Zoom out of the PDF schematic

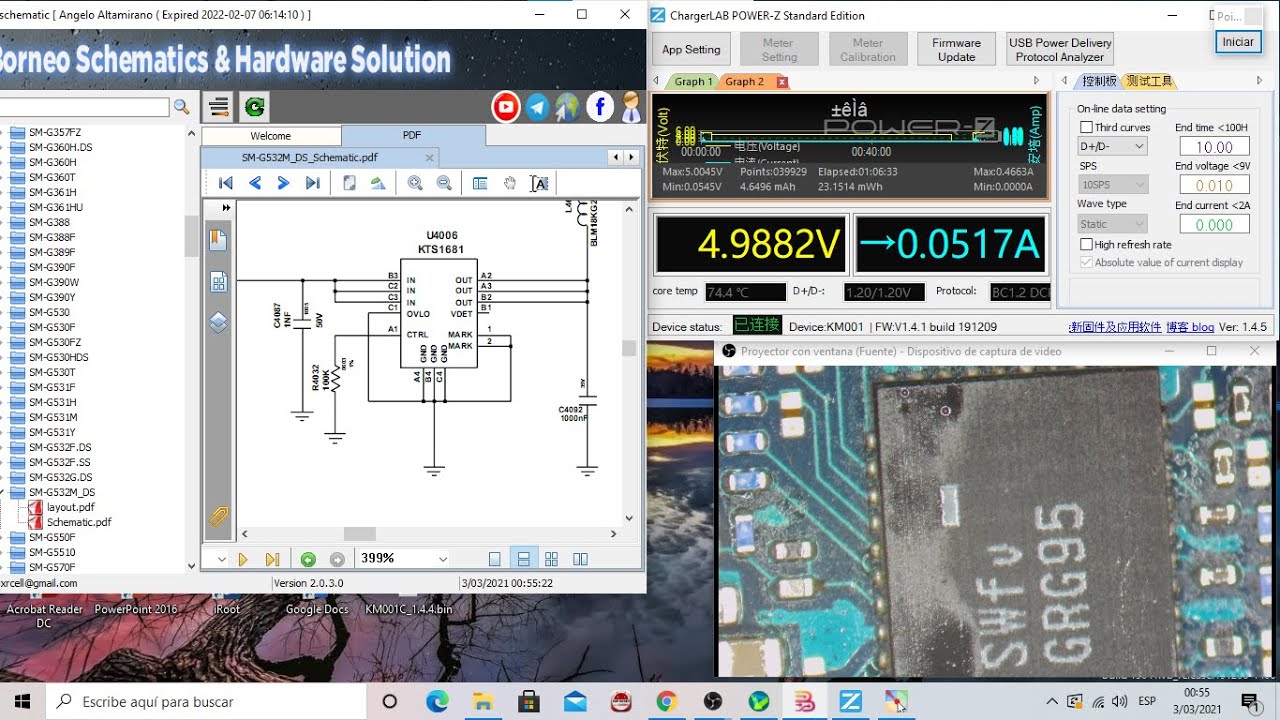444,183
